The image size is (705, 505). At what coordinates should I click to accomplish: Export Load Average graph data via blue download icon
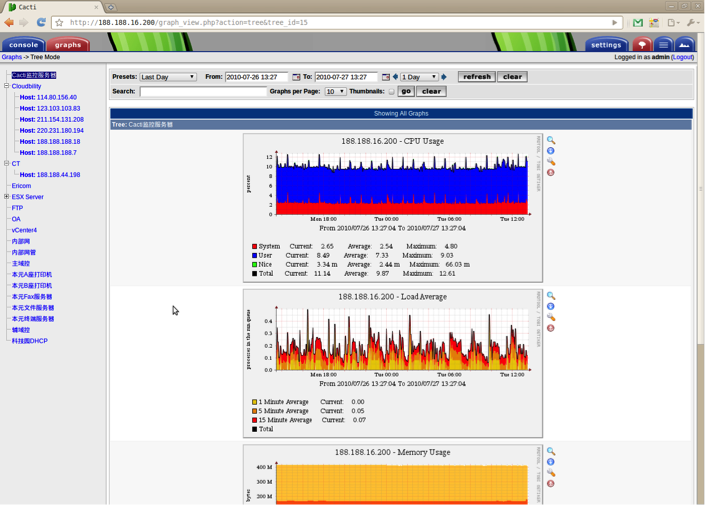[550, 306]
